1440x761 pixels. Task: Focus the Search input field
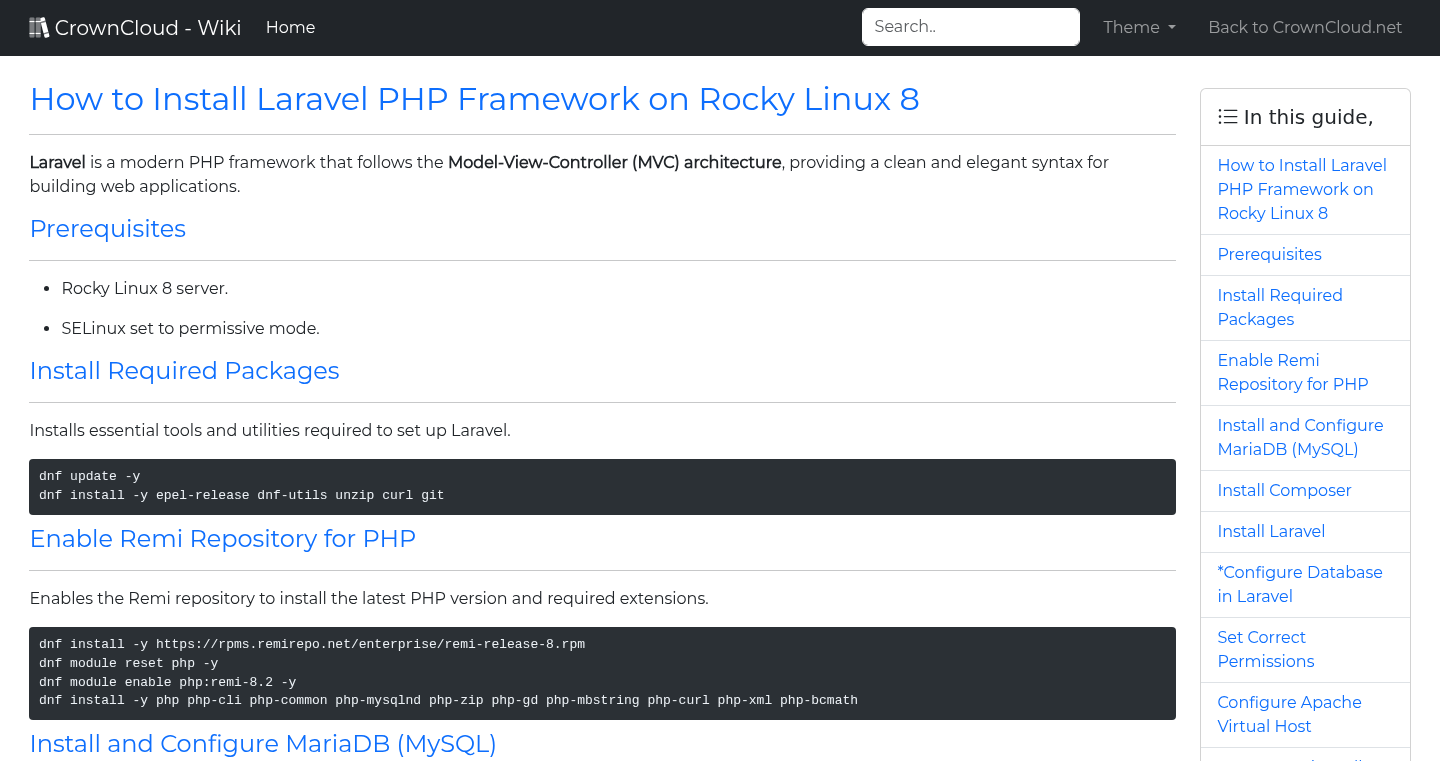pos(970,27)
